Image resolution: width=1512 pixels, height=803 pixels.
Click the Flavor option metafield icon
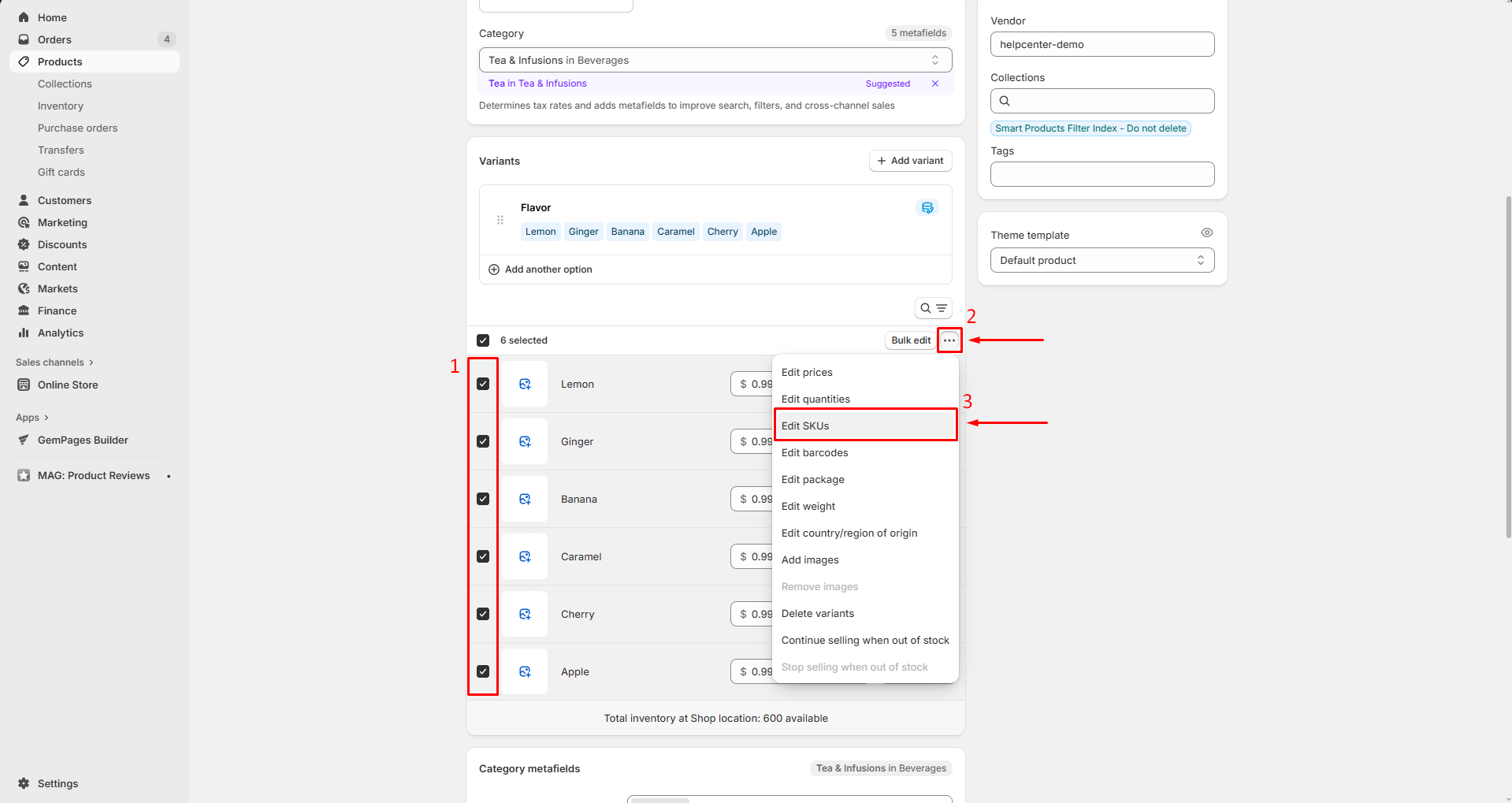coord(927,208)
